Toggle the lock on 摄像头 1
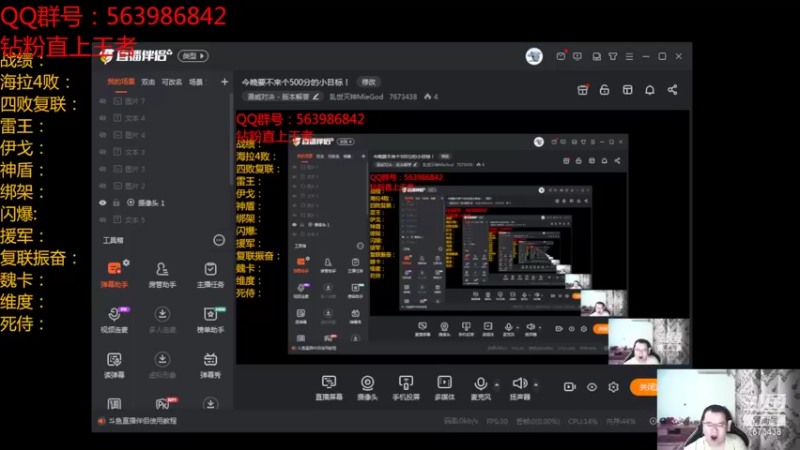Image resolution: width=800 pixels, height=450 pixels. coord(116,203)
